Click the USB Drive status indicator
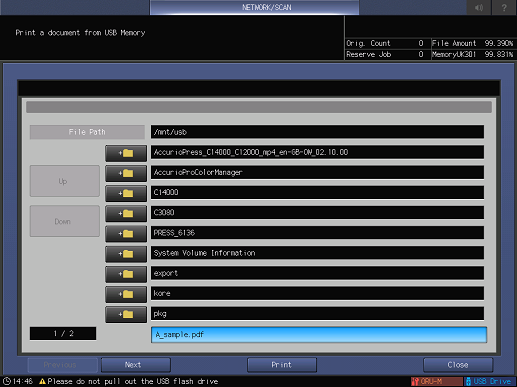 tap(490, 381)
